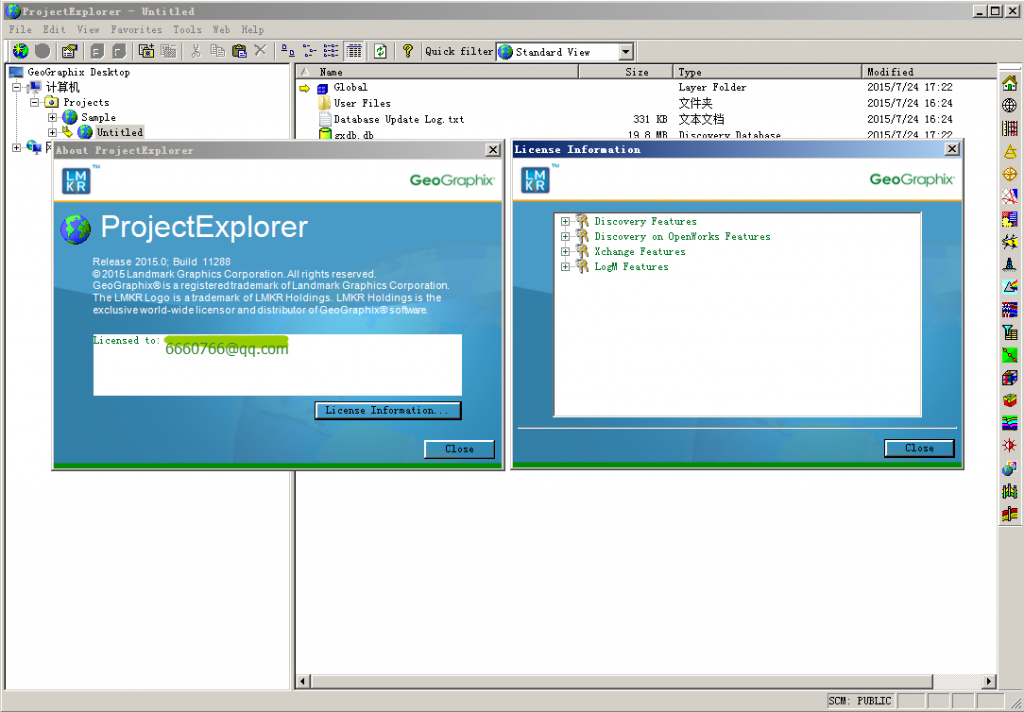
Task: Click the green square red-dotted line icon
Action: [1010, 355]
